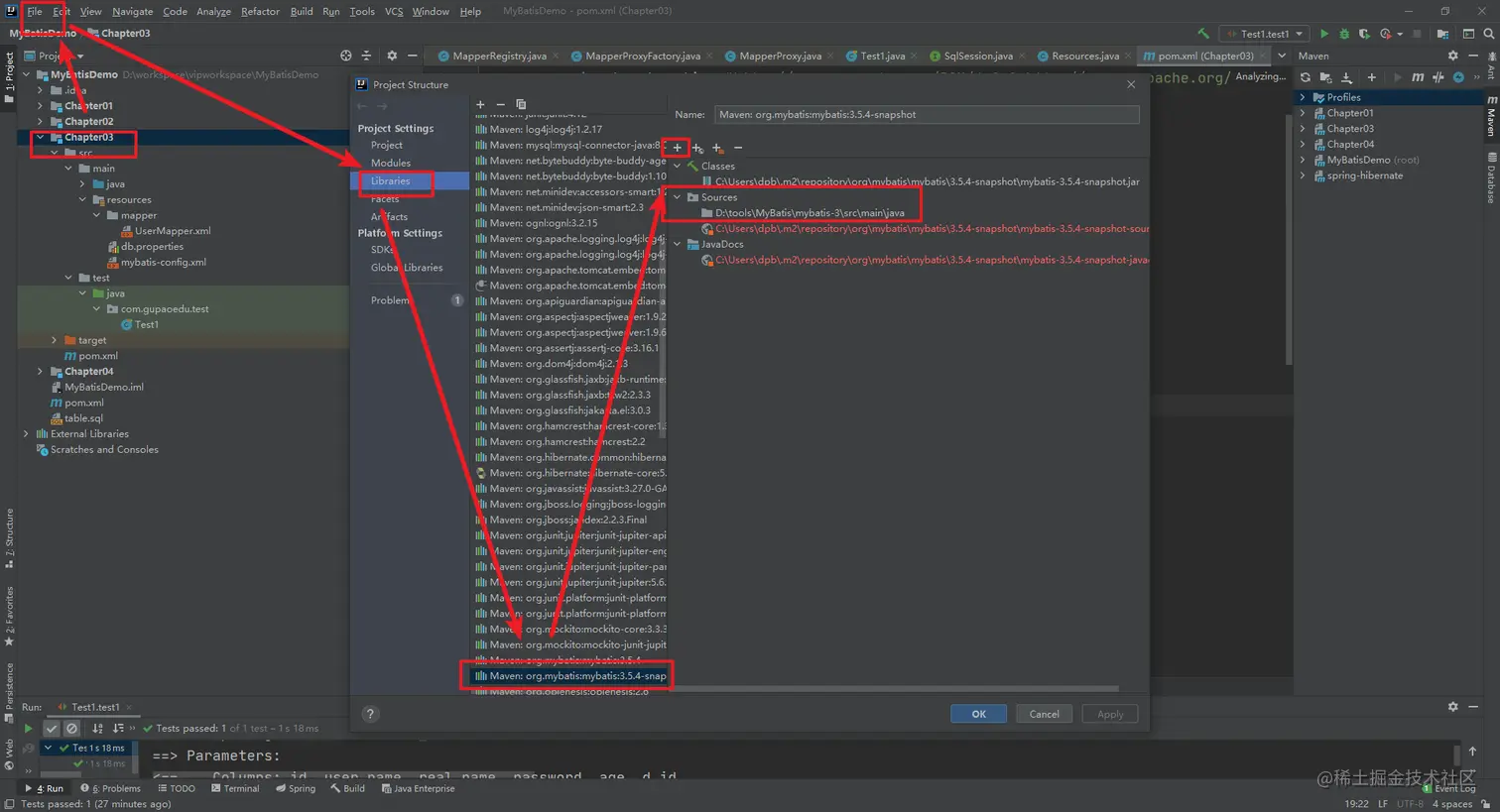Toggle show ignored tests button
This screenshot has width=1500, height=812.
[71, 728]
